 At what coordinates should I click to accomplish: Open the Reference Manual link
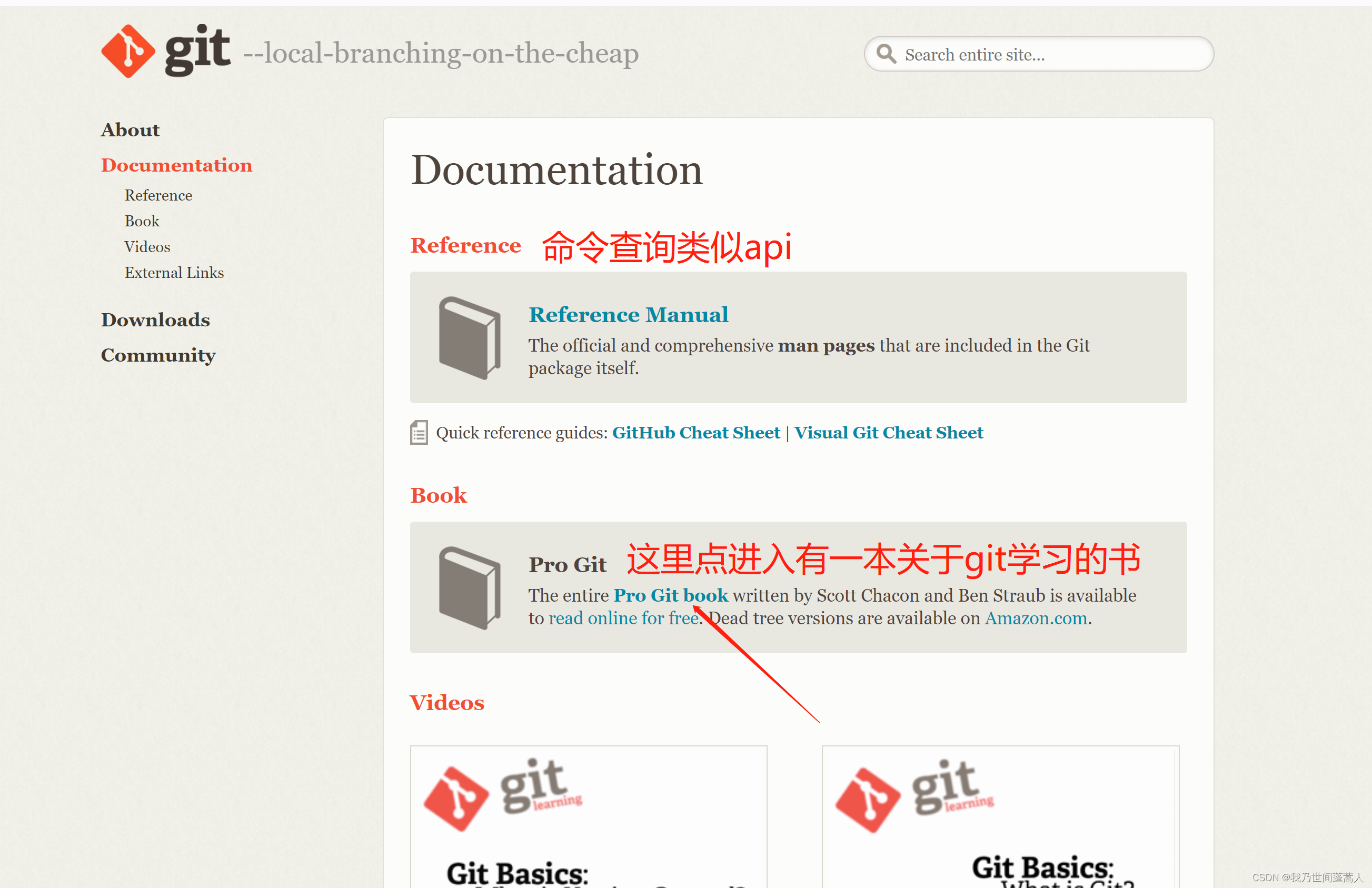pyautogui.click(x=629, y=315)
